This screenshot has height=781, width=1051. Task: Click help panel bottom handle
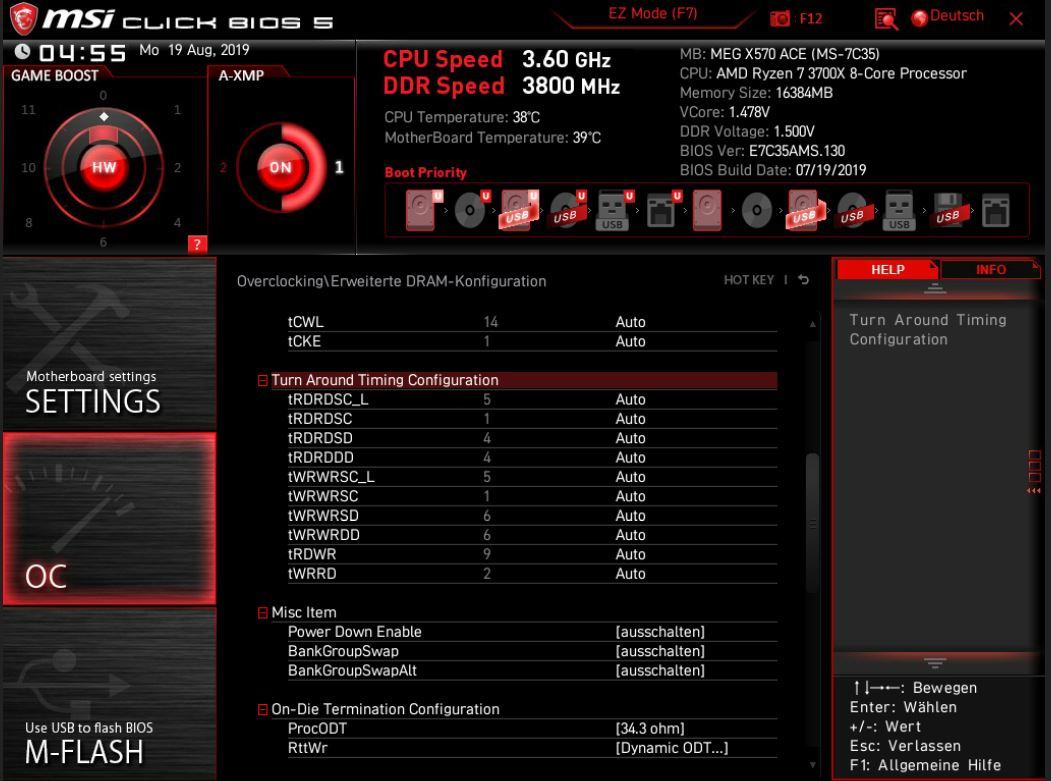point(935,663)
